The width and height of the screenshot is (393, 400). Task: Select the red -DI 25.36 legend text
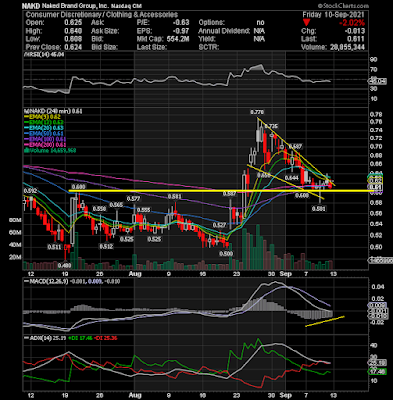tap(105, 338)
